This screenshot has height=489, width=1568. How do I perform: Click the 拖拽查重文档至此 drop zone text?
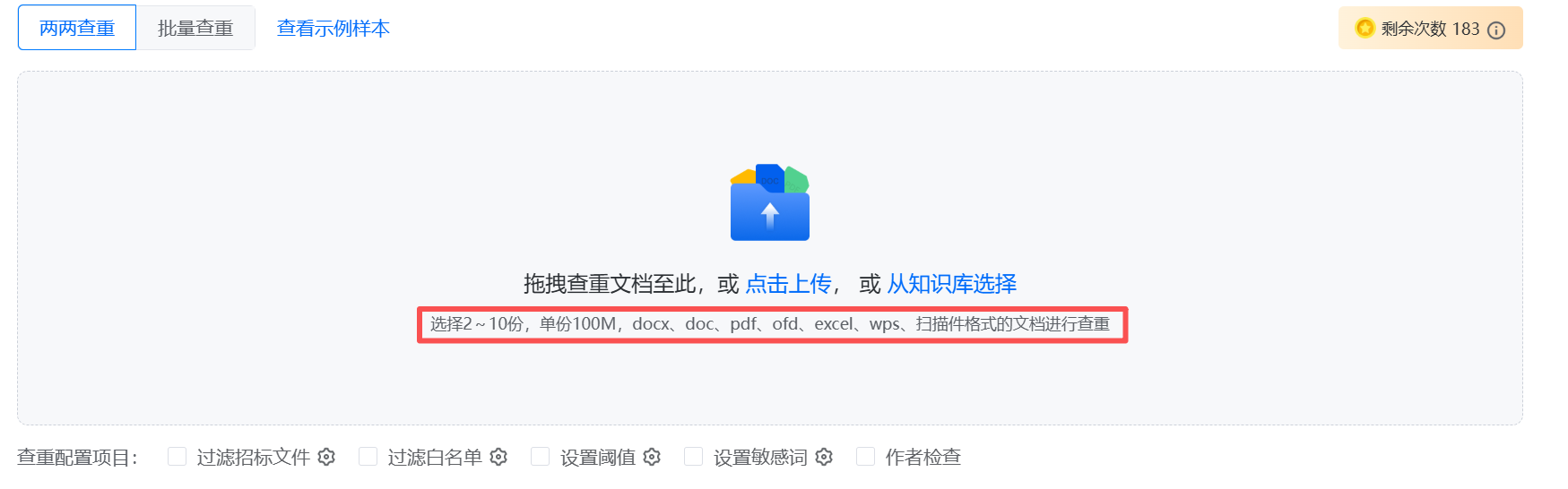[x=611, y=284]
